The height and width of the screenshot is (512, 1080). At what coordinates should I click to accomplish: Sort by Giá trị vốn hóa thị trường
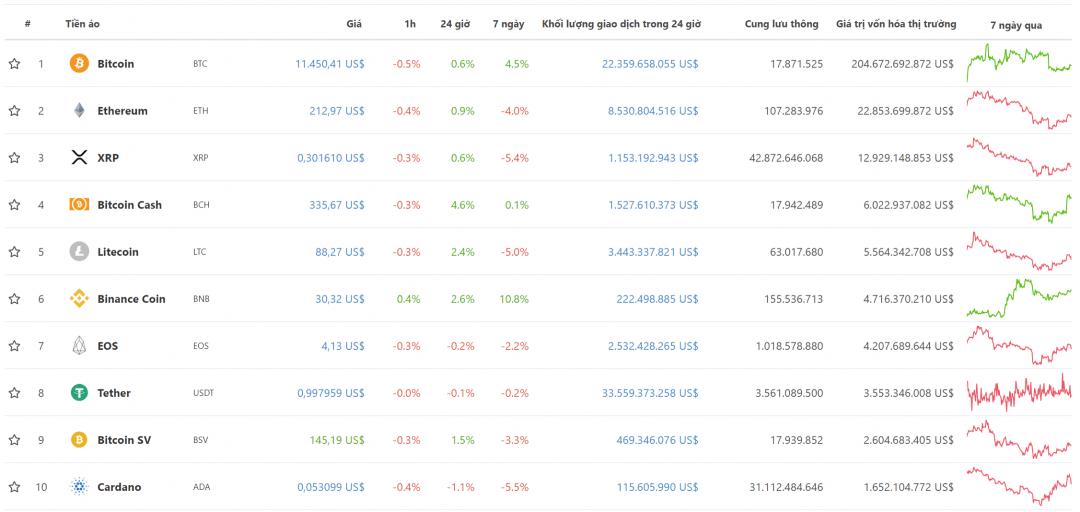tap(896, 23)
